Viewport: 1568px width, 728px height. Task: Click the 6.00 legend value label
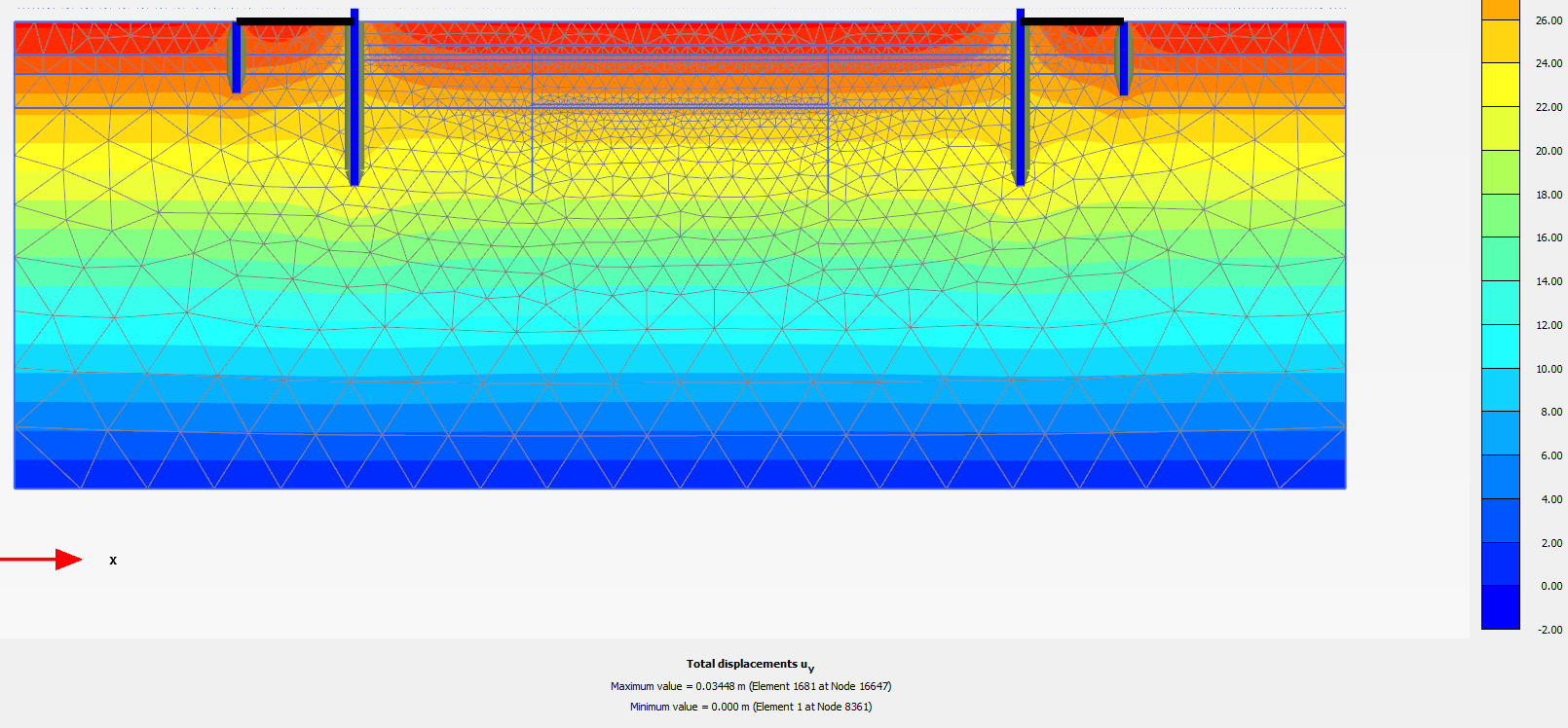[1551, 455]
